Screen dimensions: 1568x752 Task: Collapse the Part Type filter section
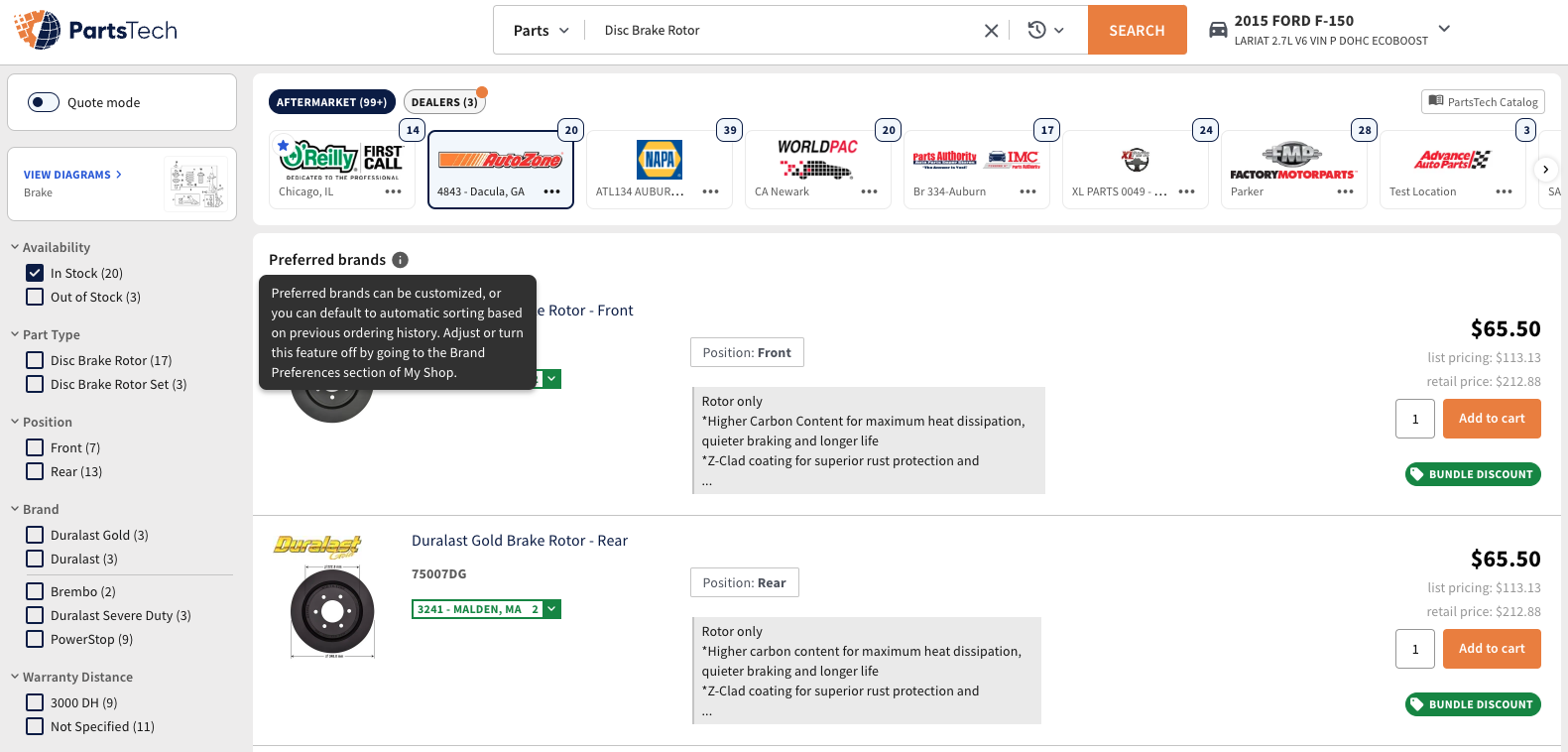pyautogui.click(x=15, y=334)
